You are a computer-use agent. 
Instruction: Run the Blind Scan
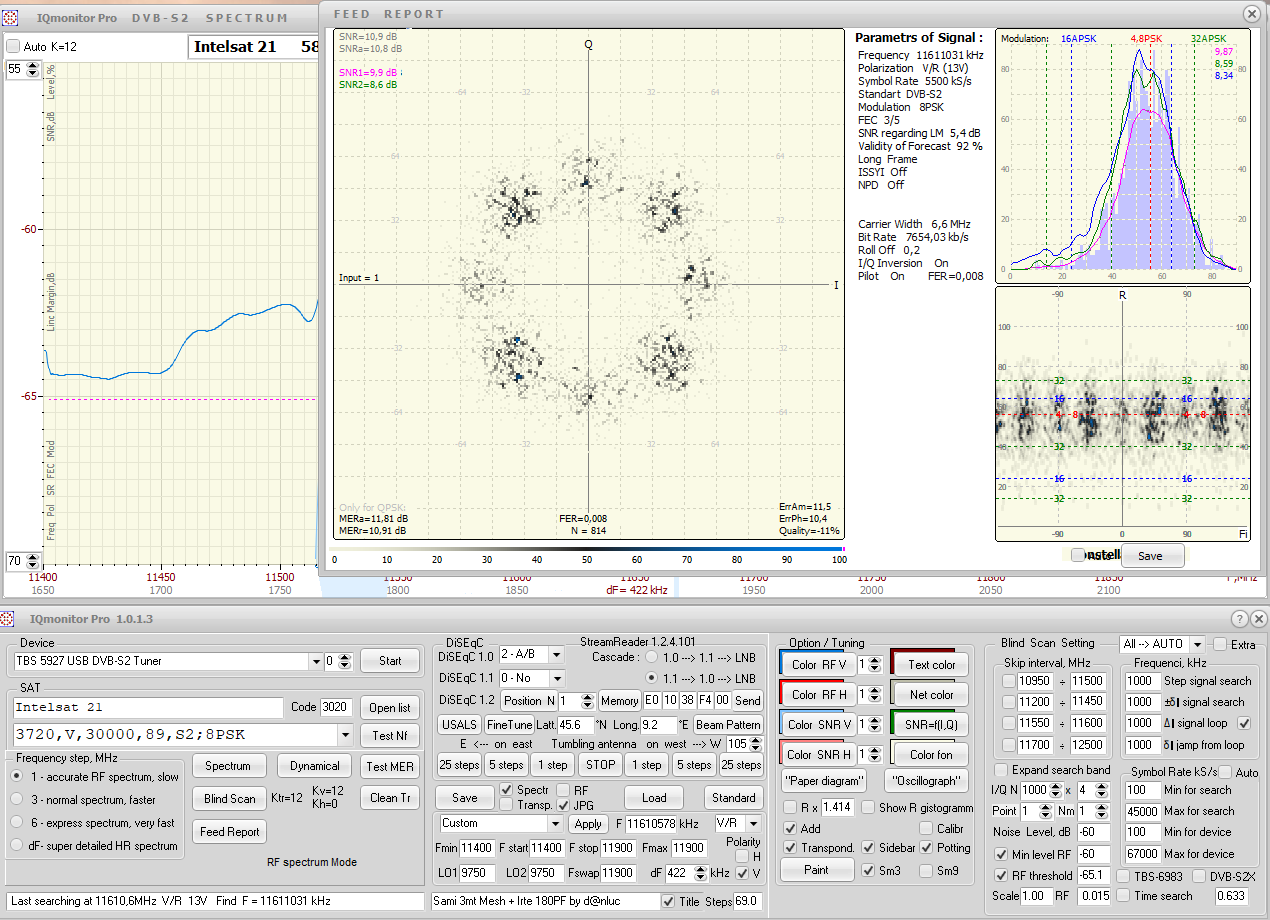point(229,799)
